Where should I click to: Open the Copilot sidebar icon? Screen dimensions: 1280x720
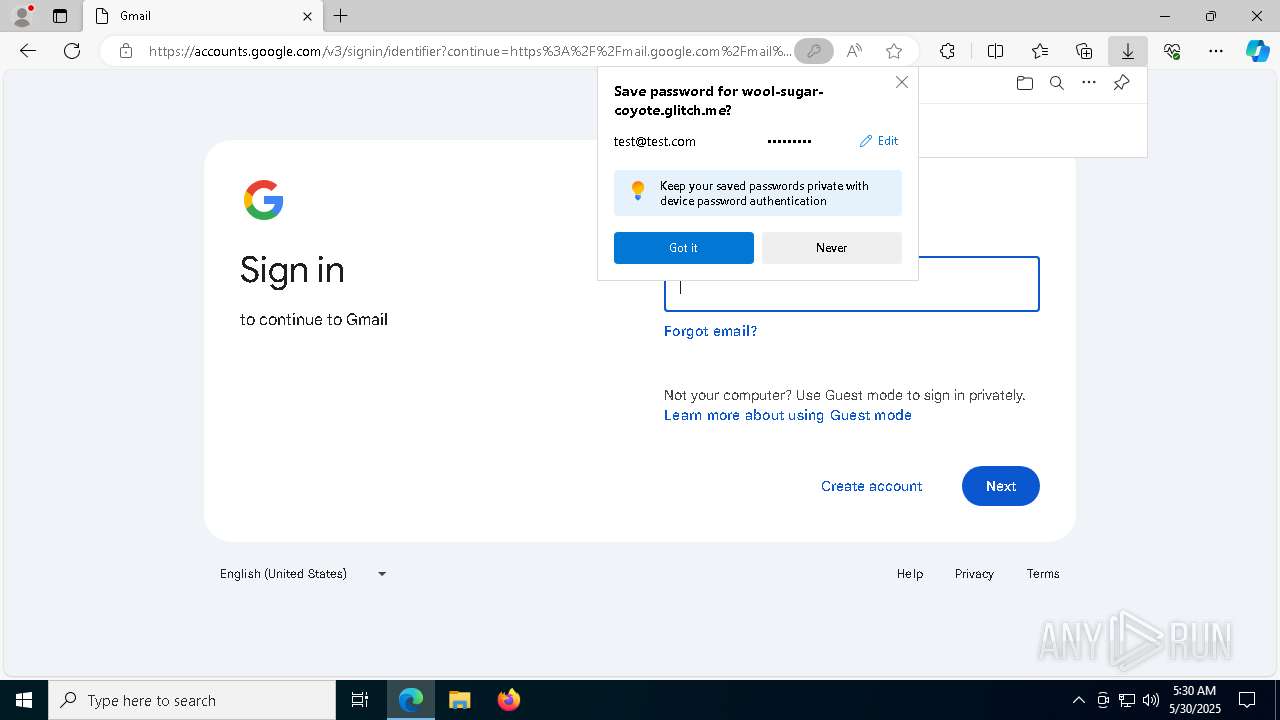click(1258, 51)
